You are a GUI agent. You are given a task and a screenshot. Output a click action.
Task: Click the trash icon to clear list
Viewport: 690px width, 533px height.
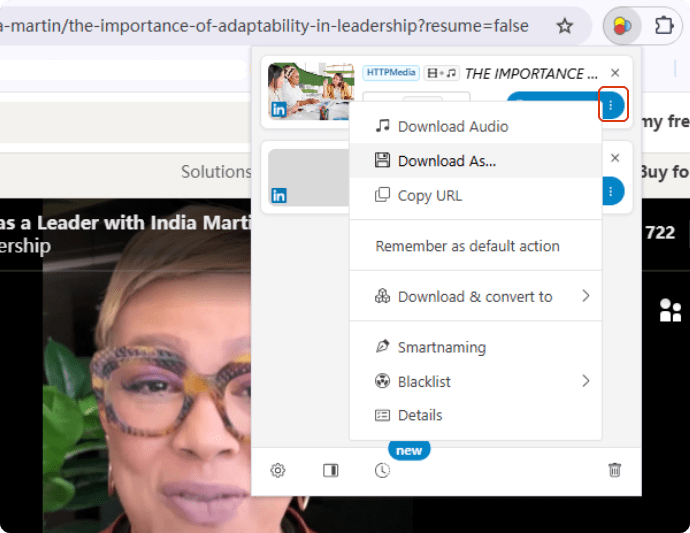pyautogui.click(x=615, y=470)
